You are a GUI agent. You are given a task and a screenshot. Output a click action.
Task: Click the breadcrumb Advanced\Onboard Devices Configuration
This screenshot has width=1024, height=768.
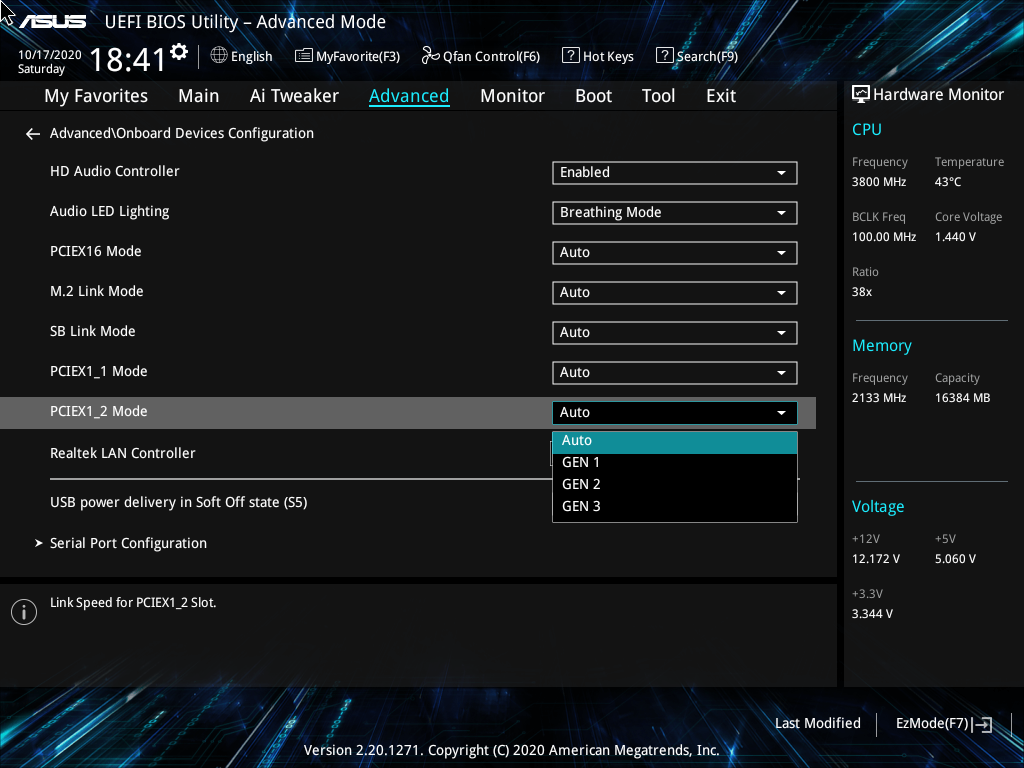pyautogui.click(x=182, y=133)
